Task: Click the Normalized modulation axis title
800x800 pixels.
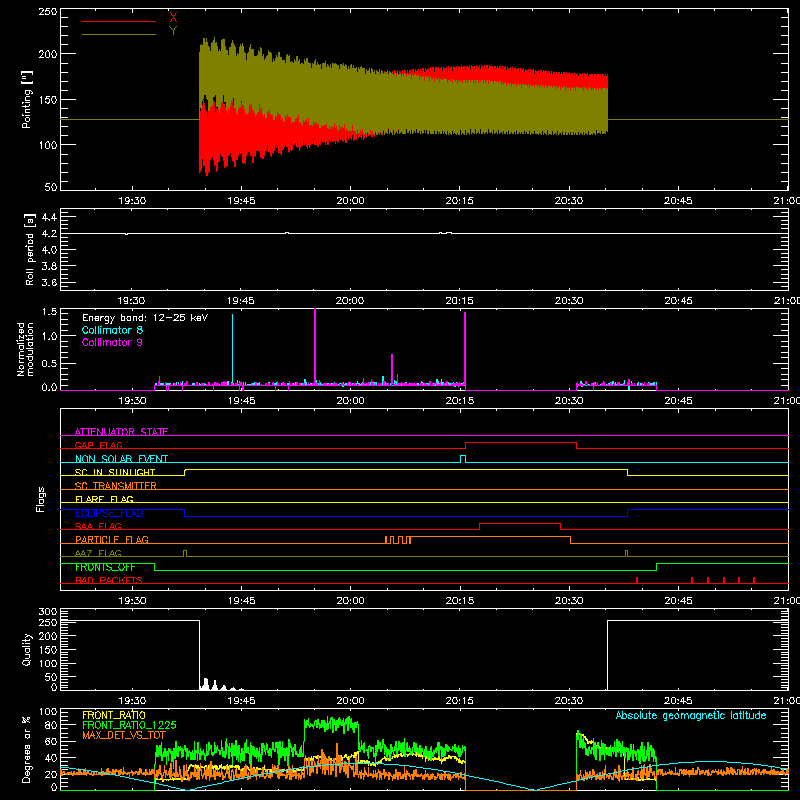Action: tap(25, 349)
